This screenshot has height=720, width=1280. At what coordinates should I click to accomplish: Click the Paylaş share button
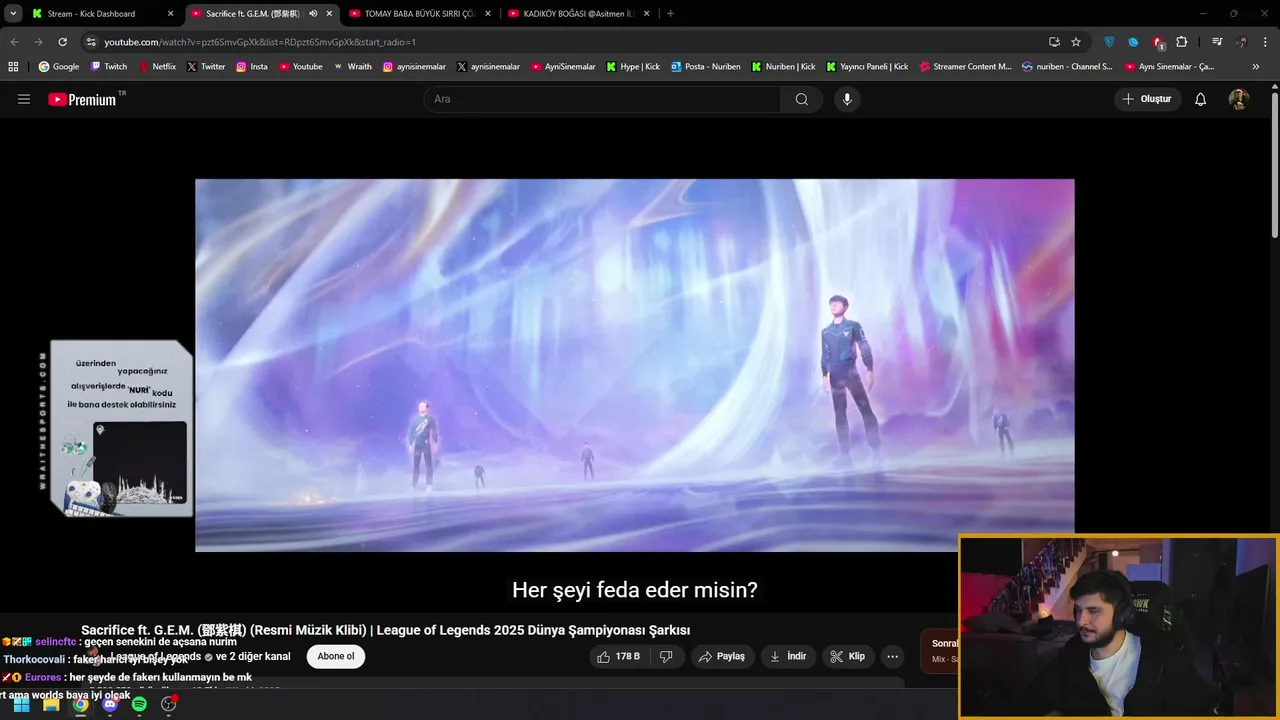pyautogui.click(x=722, y=656)
